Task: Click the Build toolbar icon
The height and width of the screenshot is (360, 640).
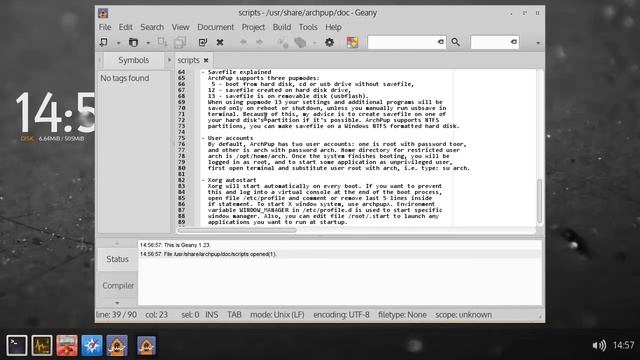Action: coord(300,42)
